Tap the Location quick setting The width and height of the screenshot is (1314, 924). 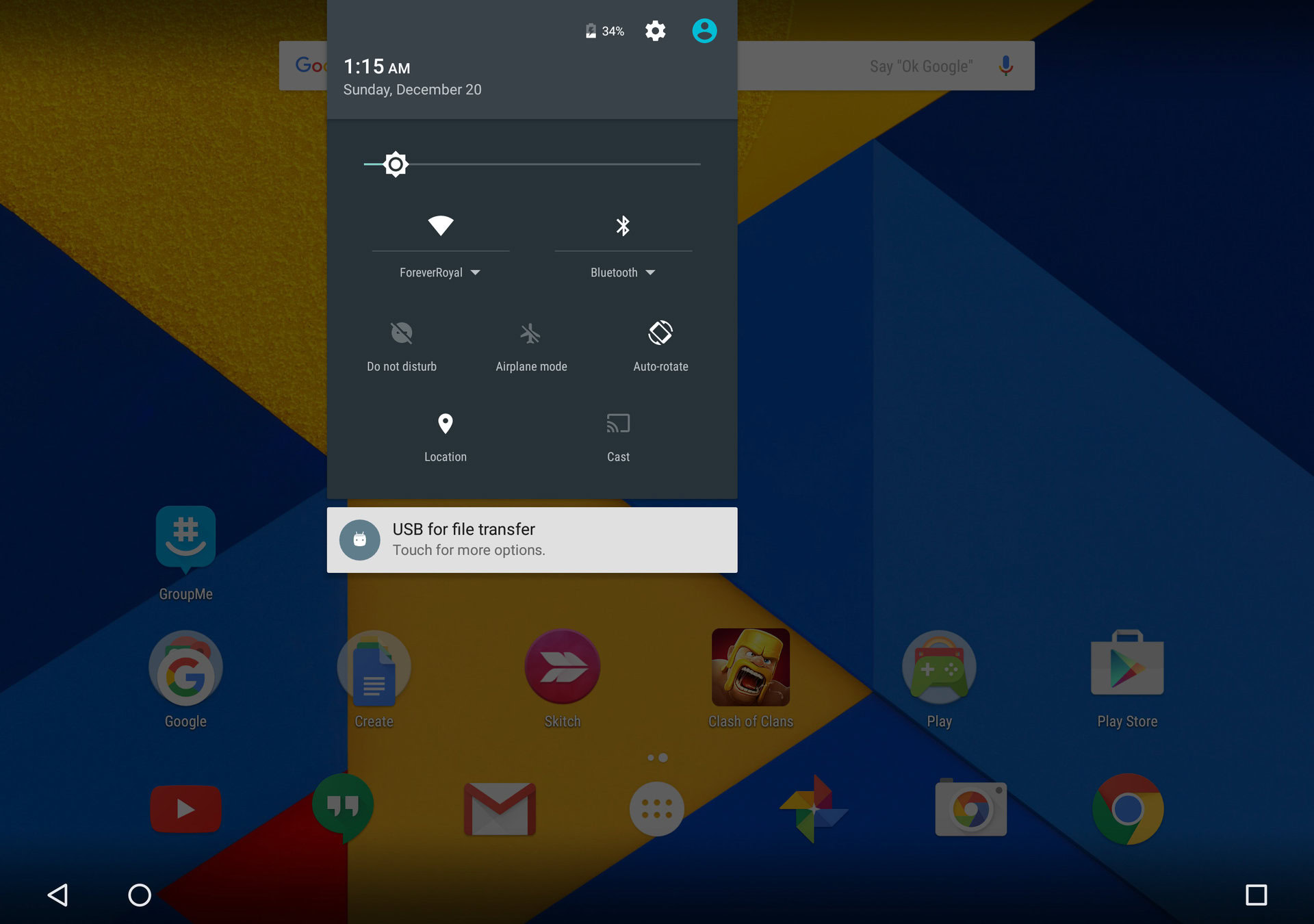[446, 424]
